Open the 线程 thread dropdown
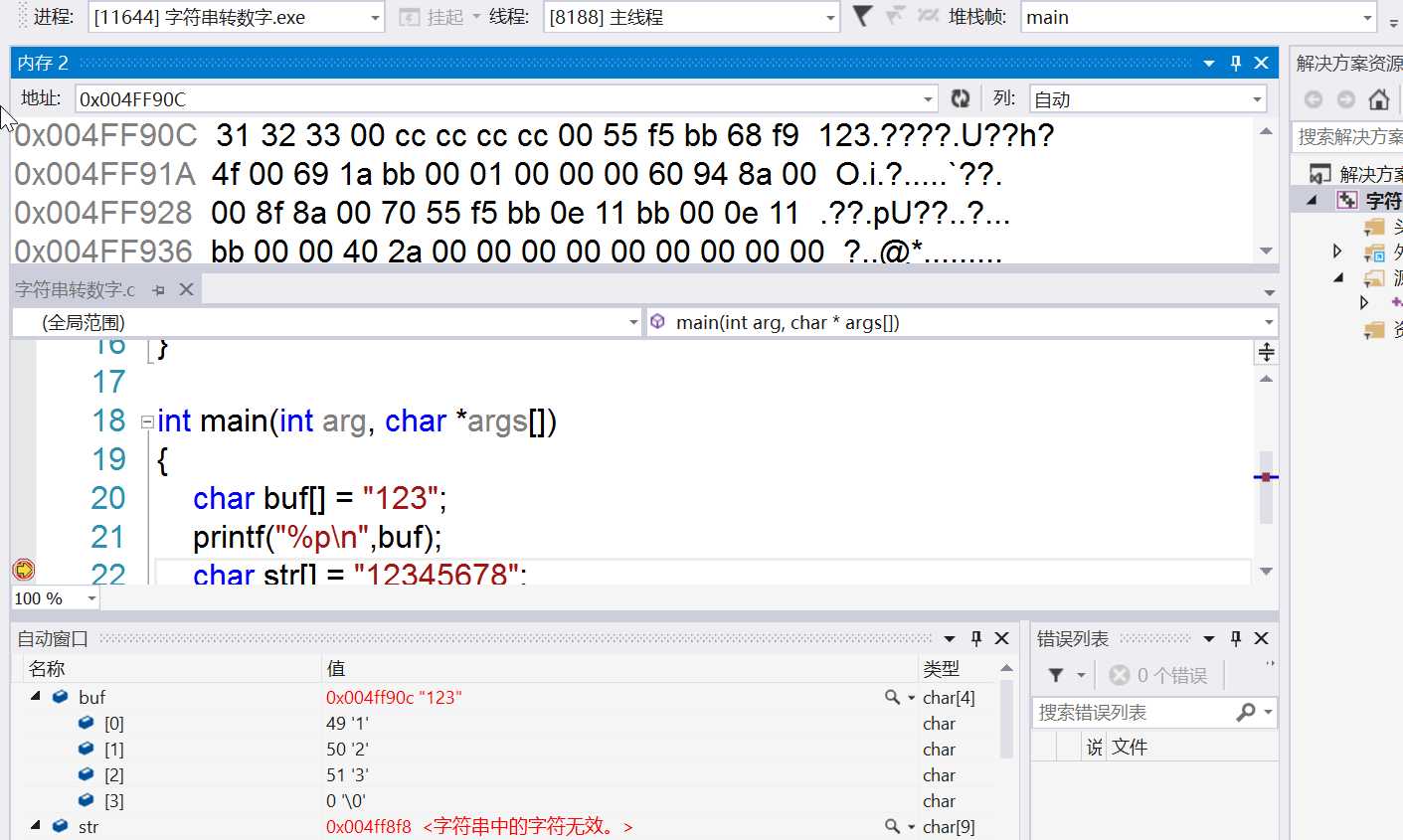The height and width of the screenshot is (840, 1403). coord(830,18)
